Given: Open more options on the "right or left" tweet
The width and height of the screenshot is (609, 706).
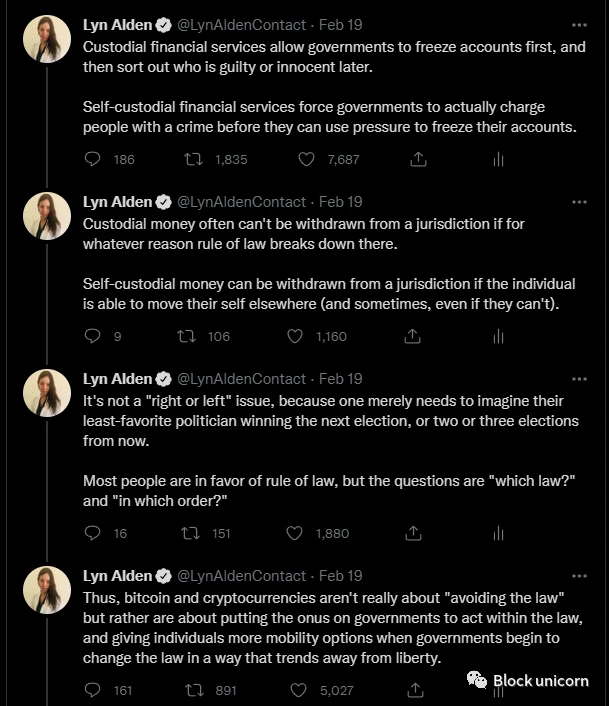Looking at the screenshot, I should [579, 379].
